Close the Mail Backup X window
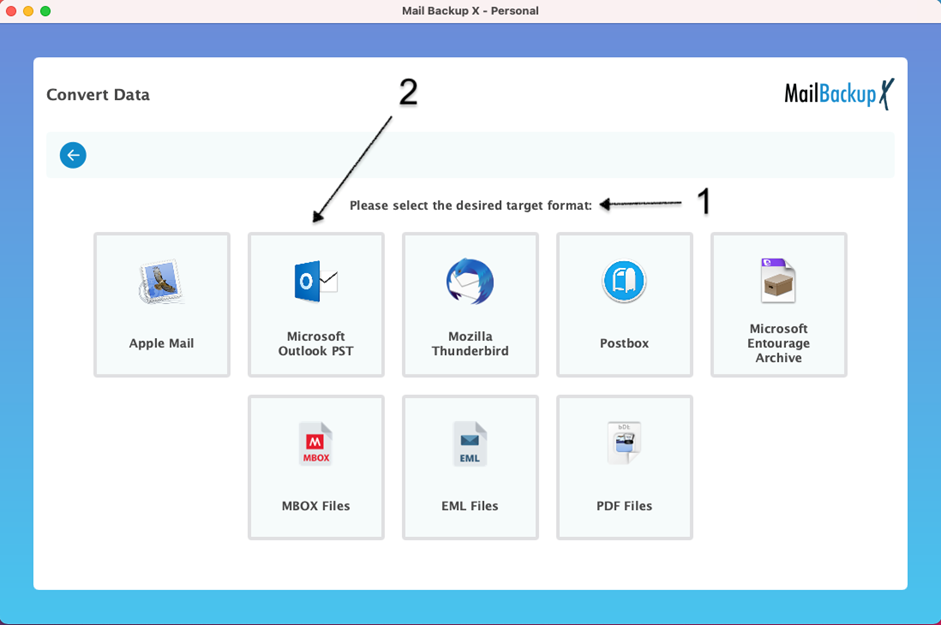941x625 pixels. tap(11, 11)
